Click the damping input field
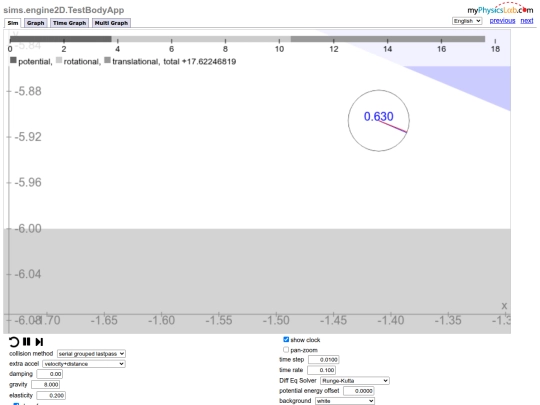This screenshot has height=405, width=540. (x=50, y=374)
